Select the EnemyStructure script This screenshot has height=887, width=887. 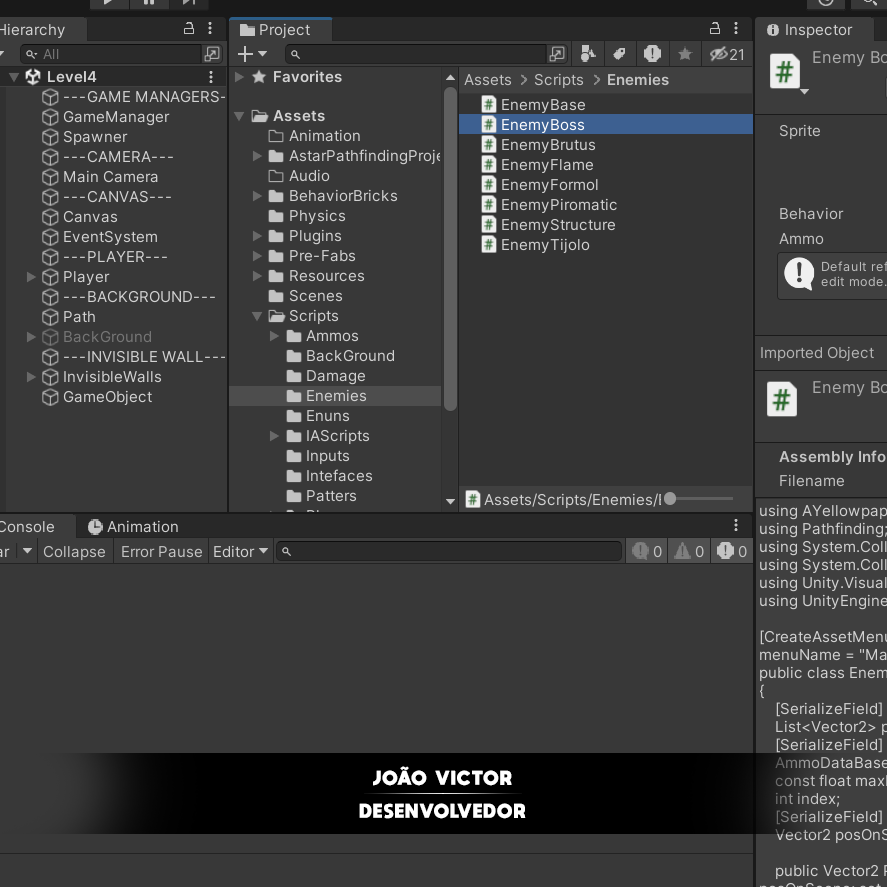[558, 225]
